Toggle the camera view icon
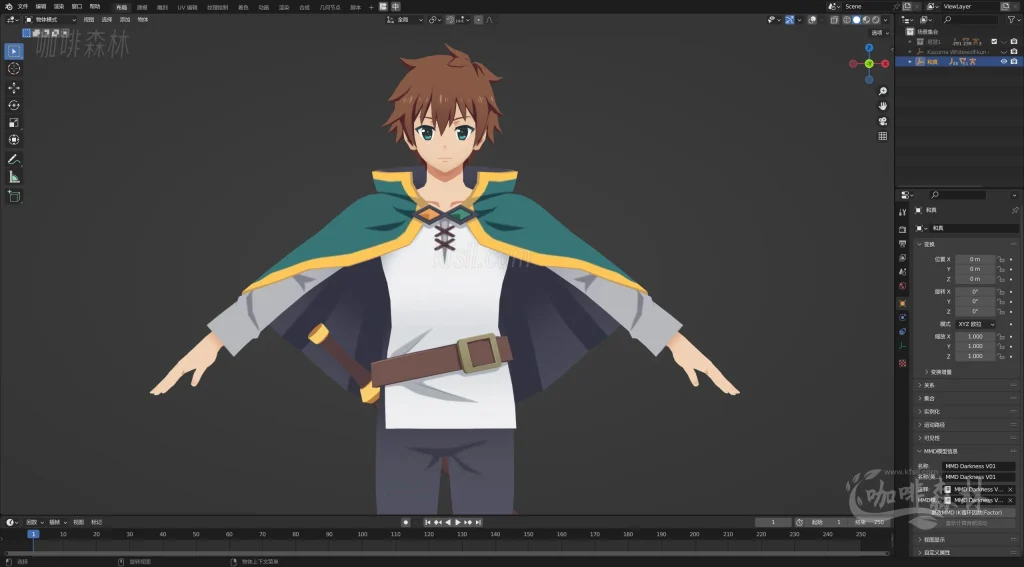1024x567 pixels. click(883, 121)
